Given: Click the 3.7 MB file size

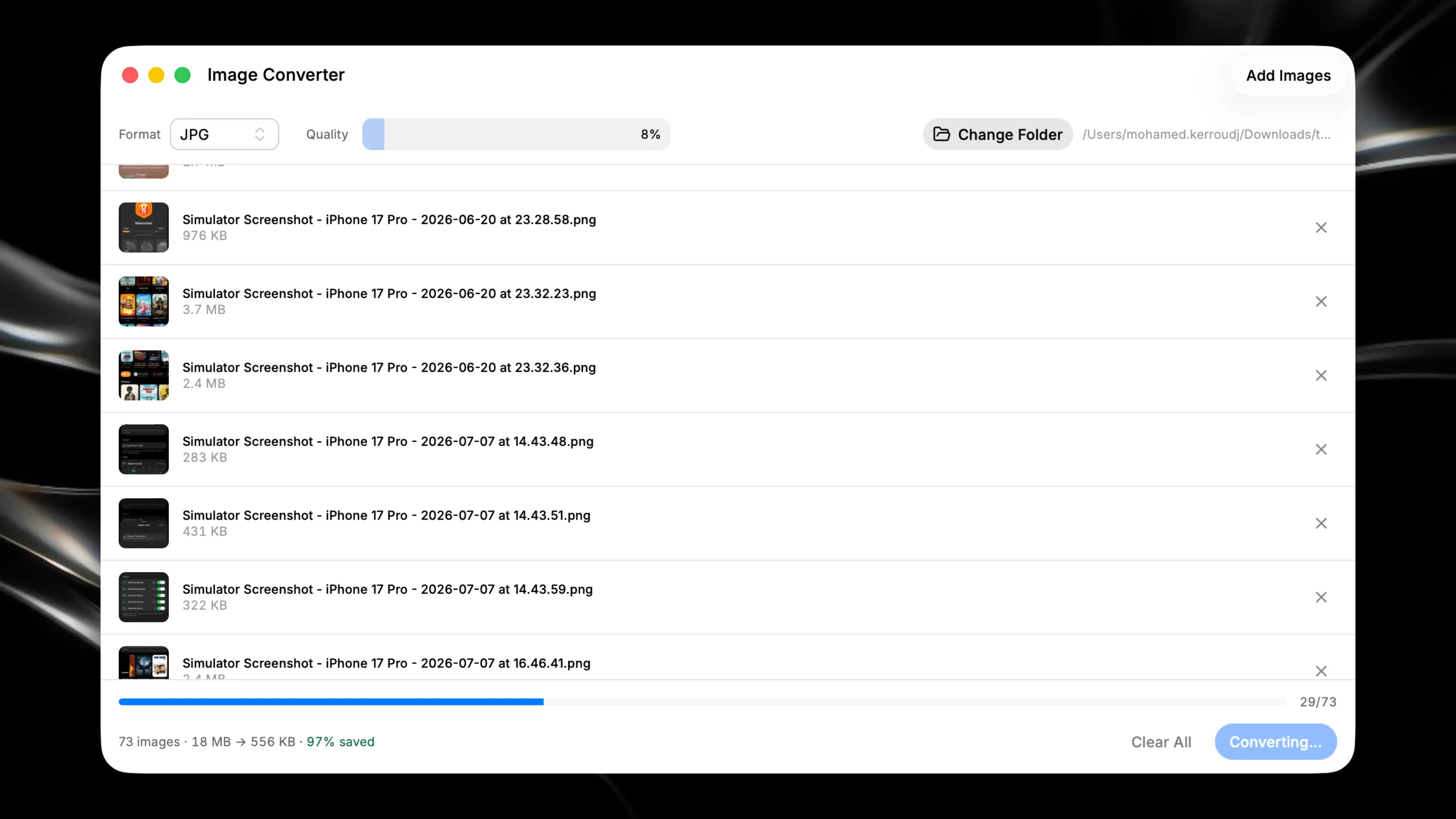Looking at the screenshot, I should click(203, 310).
